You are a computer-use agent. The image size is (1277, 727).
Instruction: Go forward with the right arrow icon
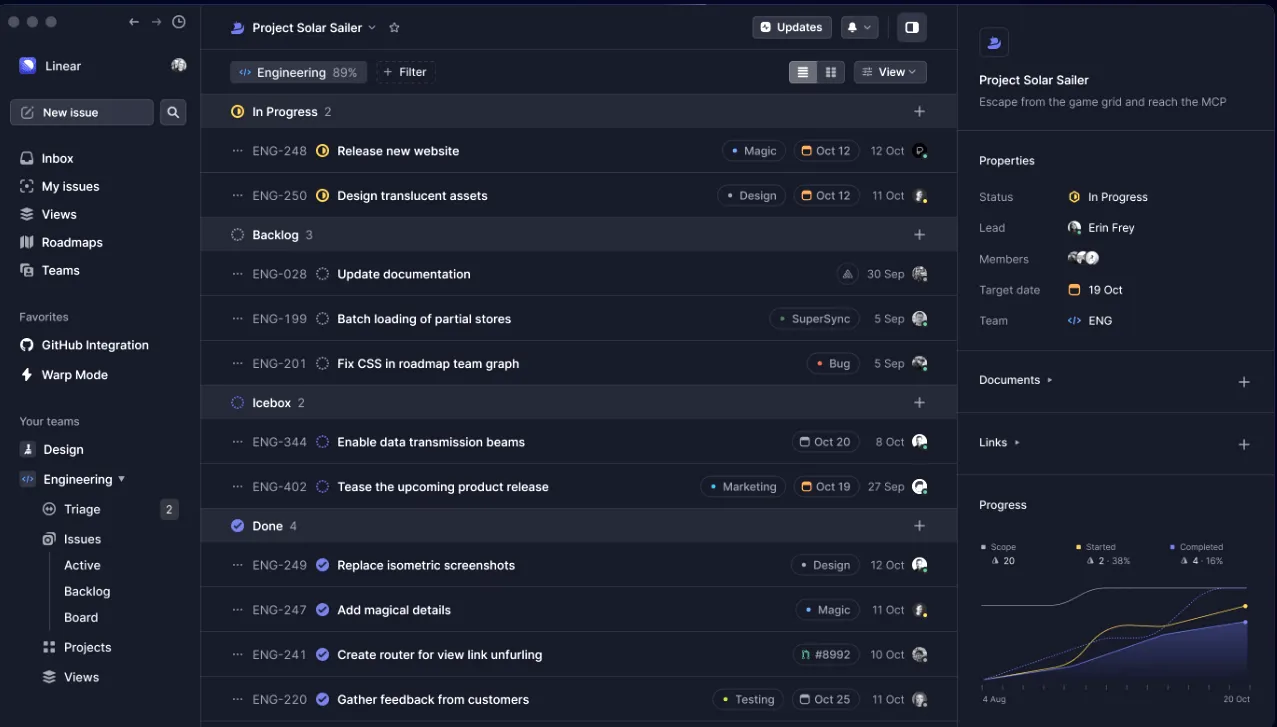point(156,22)
